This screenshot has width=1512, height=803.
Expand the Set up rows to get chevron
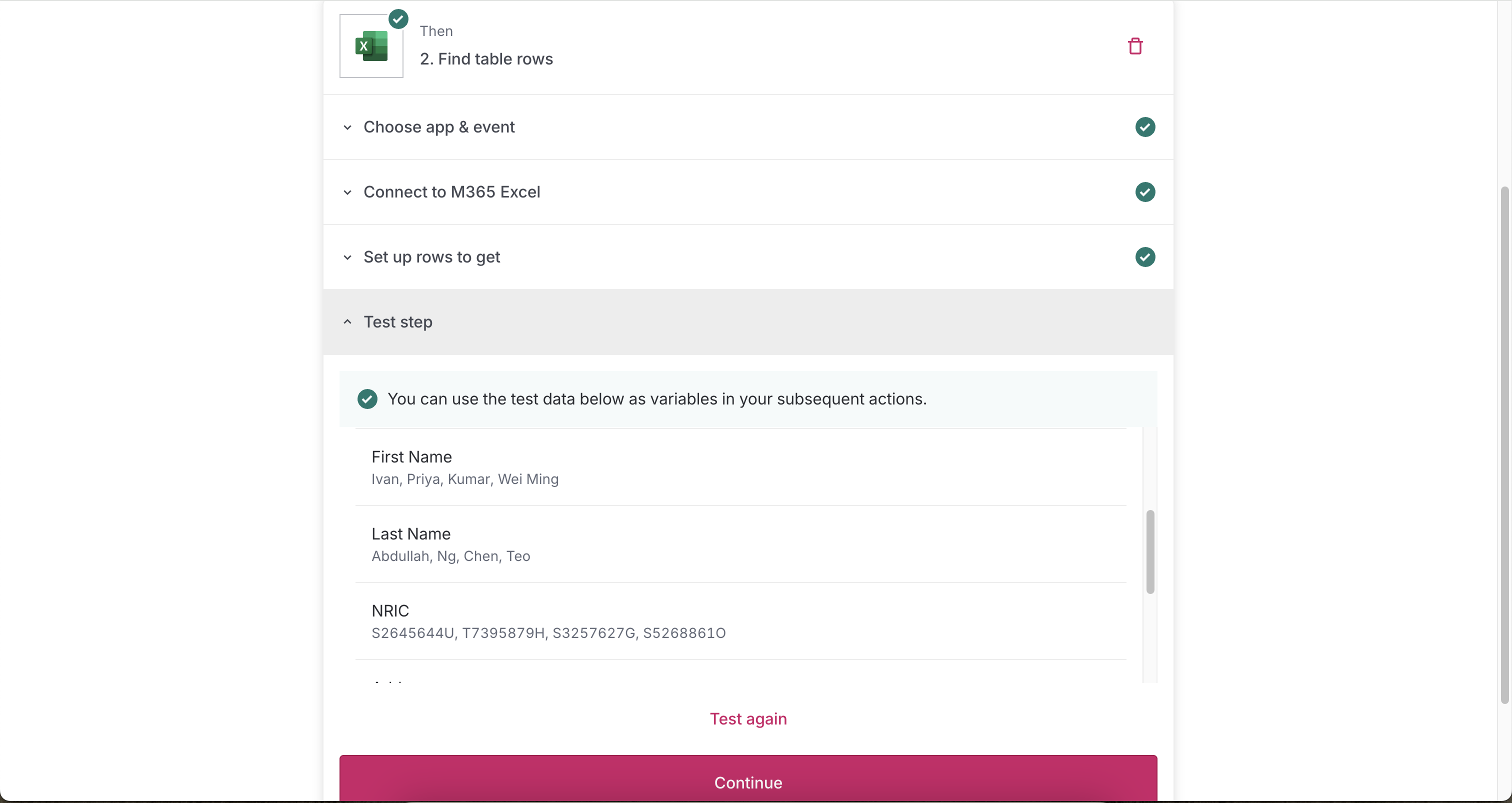[x=347, y=257]
